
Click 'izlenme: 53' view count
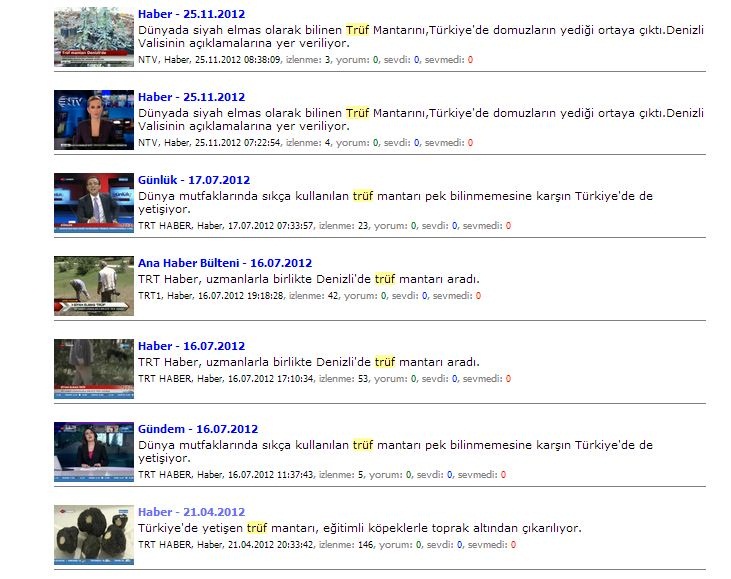344,379
